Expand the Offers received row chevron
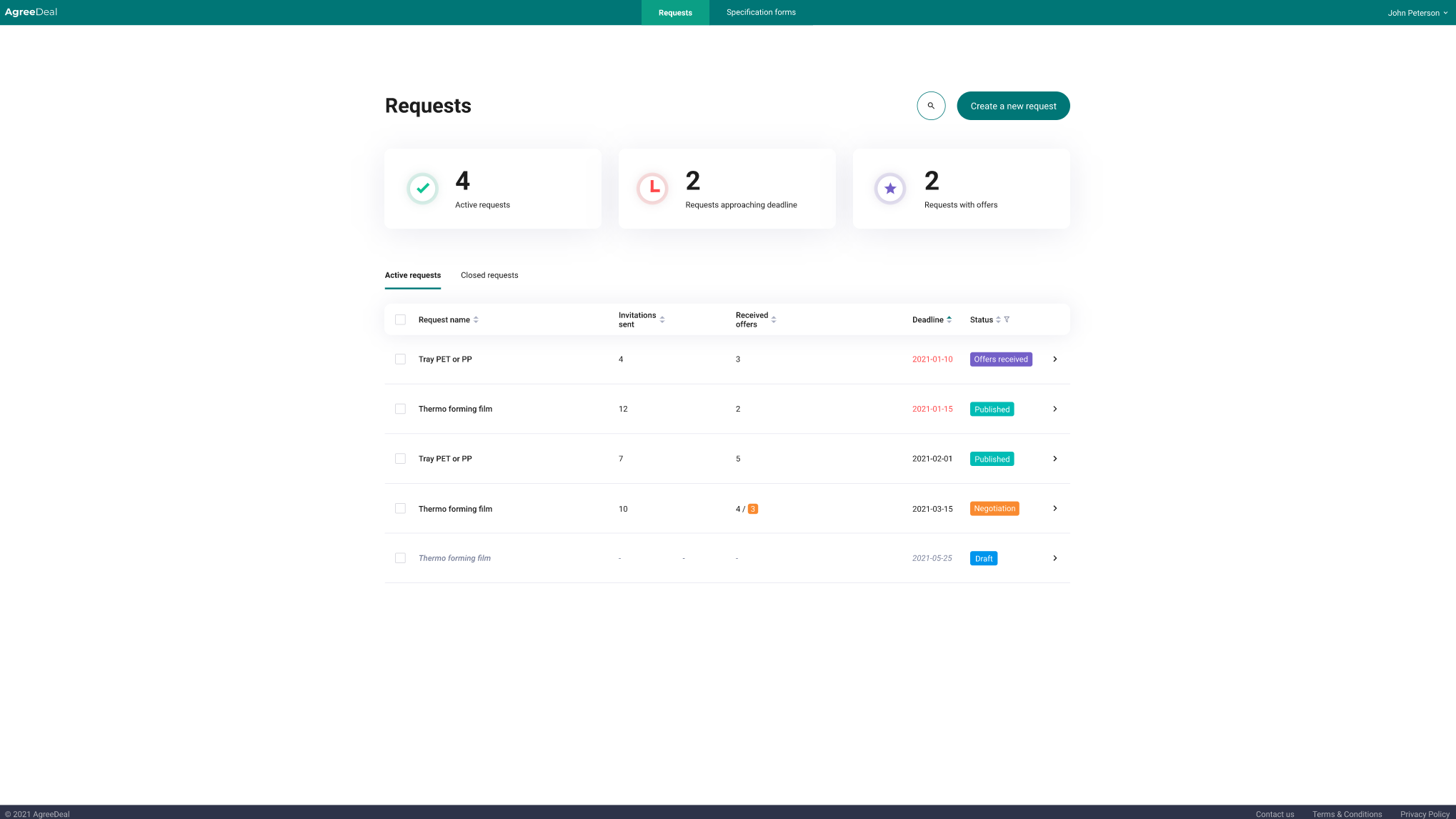The image size is (1456, 819). (1054, 359)
